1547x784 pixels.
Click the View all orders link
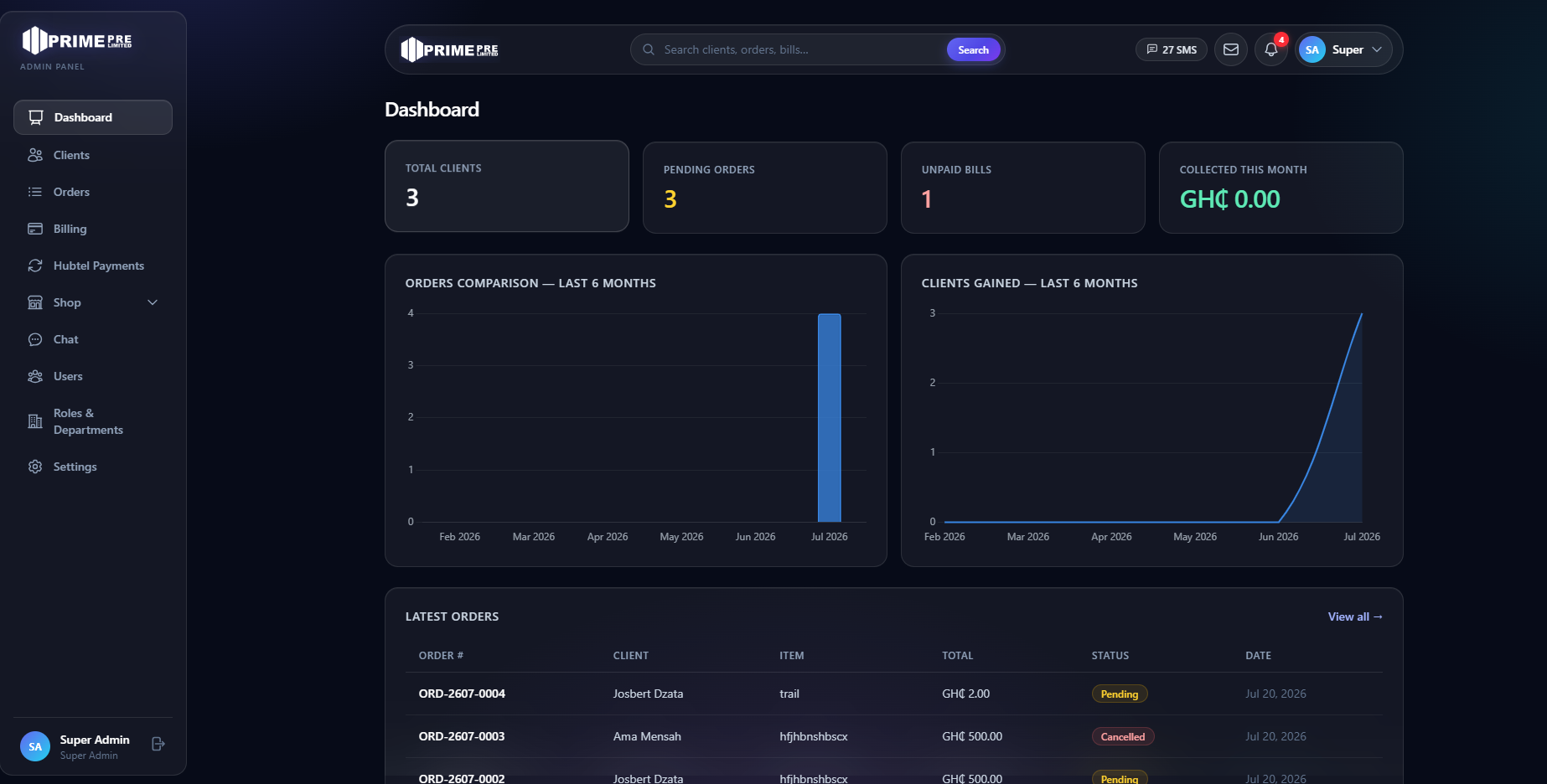pyautogui.click(x=1355, y=616)
